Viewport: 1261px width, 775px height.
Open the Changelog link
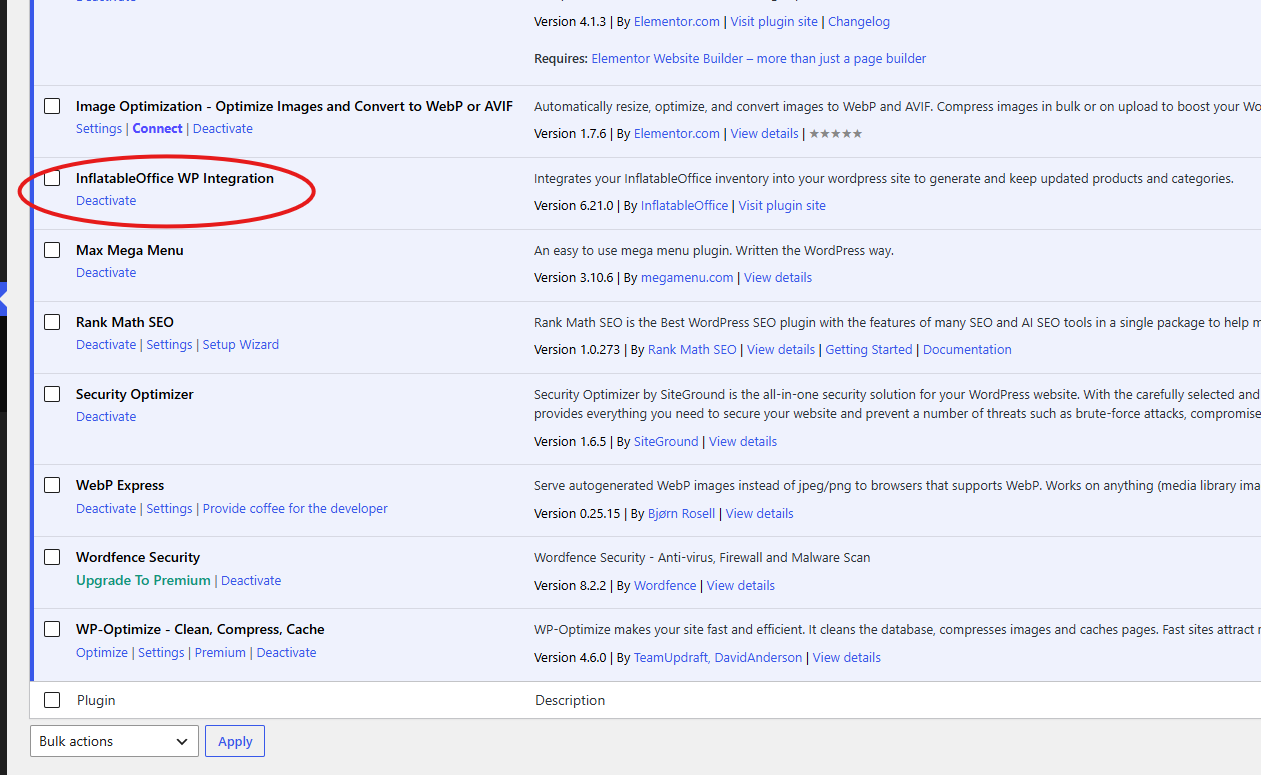pos(859,21)
